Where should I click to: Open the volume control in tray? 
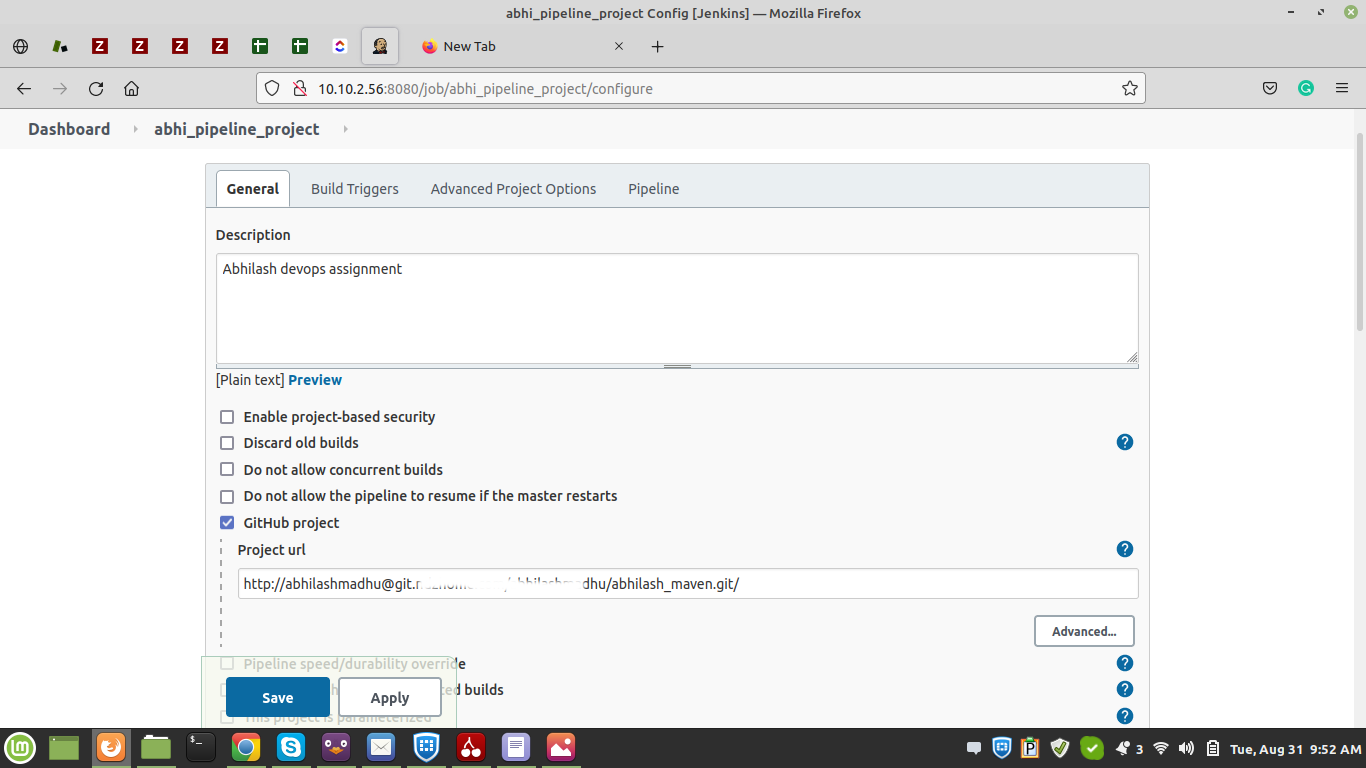tap(1186, 748)
